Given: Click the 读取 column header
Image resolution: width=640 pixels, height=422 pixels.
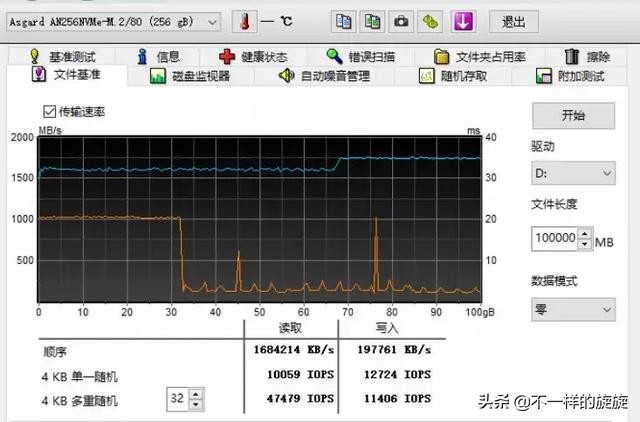Looking at the screenshot, I should [x=290, y=328].
